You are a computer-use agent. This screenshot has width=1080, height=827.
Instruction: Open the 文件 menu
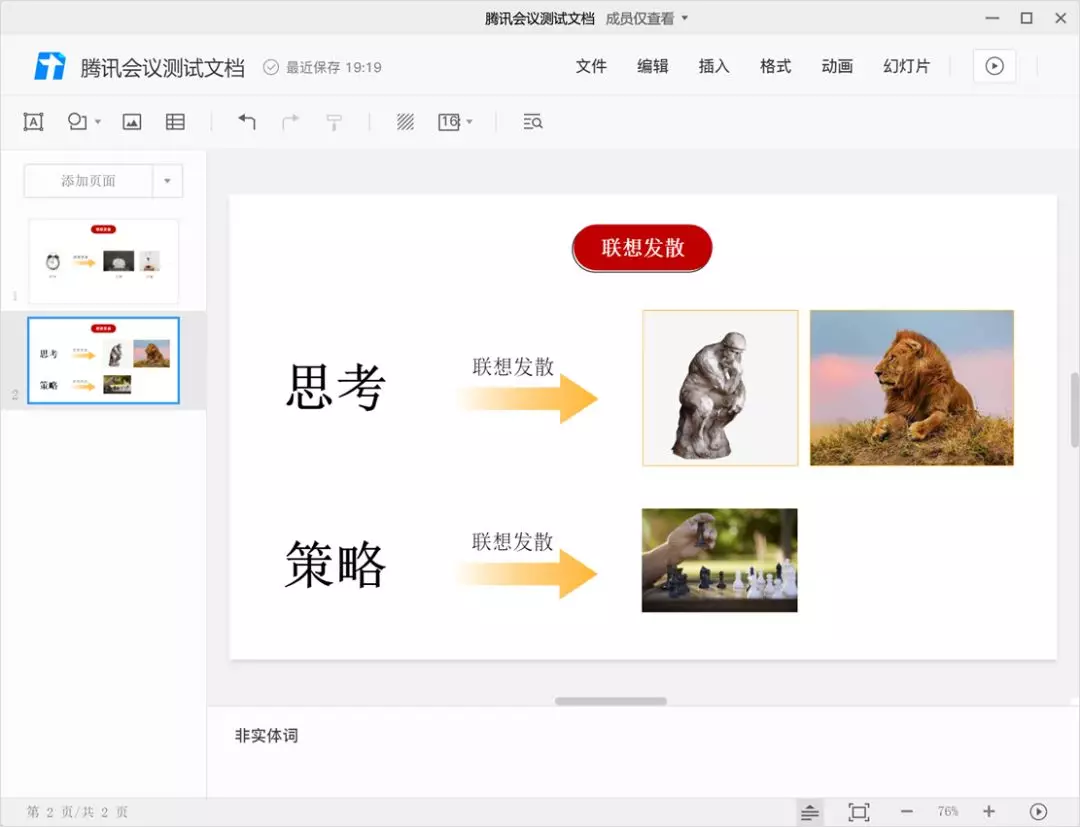coord(591,66)
